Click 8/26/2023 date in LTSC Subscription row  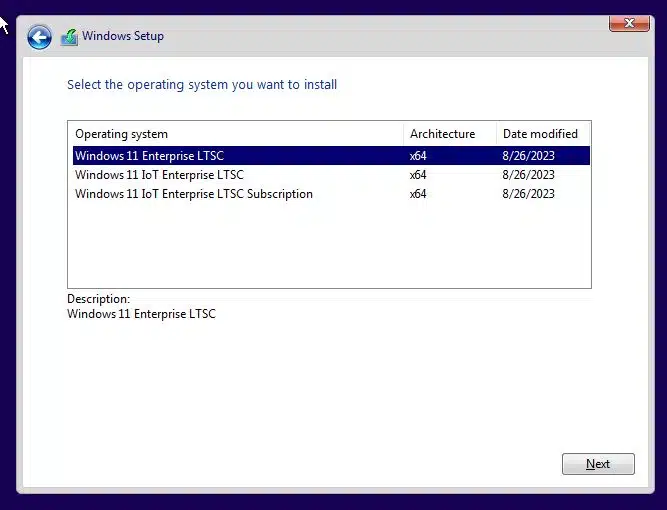(528, 194)
